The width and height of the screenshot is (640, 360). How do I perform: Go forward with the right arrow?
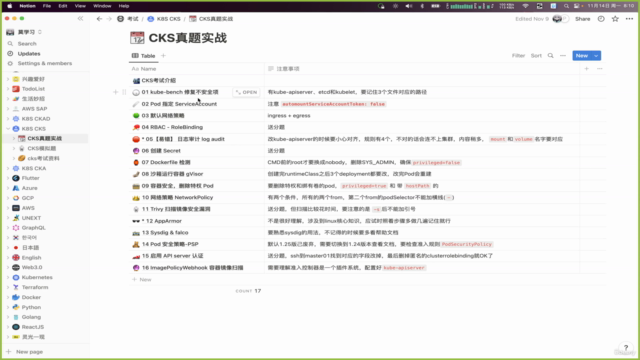tap(109, 19)
